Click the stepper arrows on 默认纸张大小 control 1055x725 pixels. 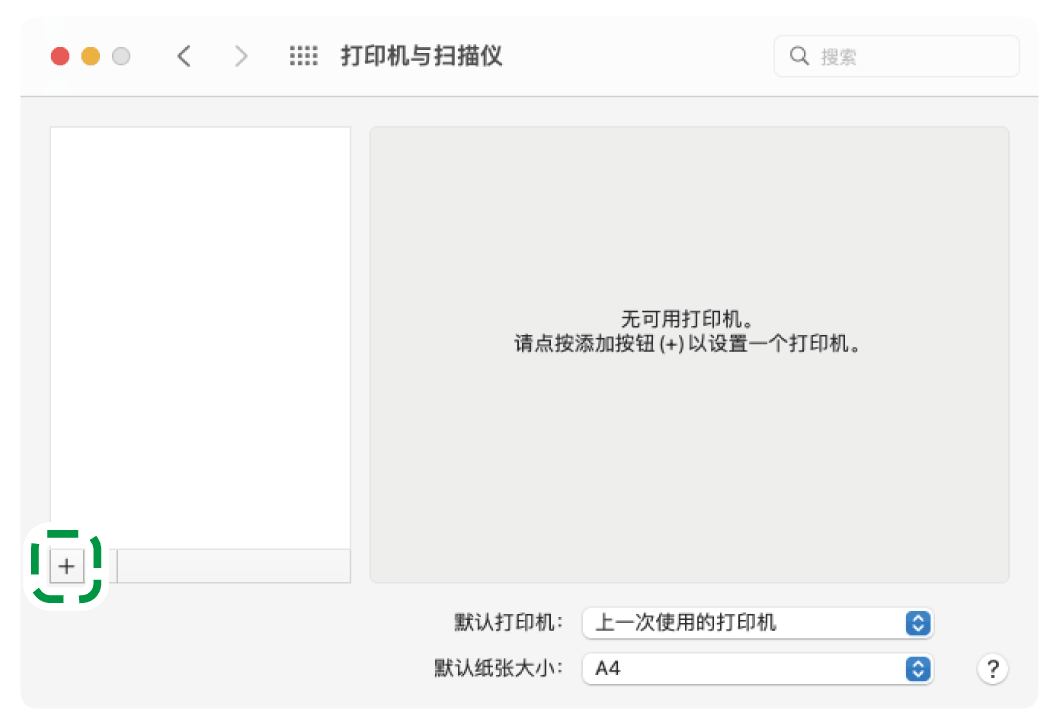point(917,669)
